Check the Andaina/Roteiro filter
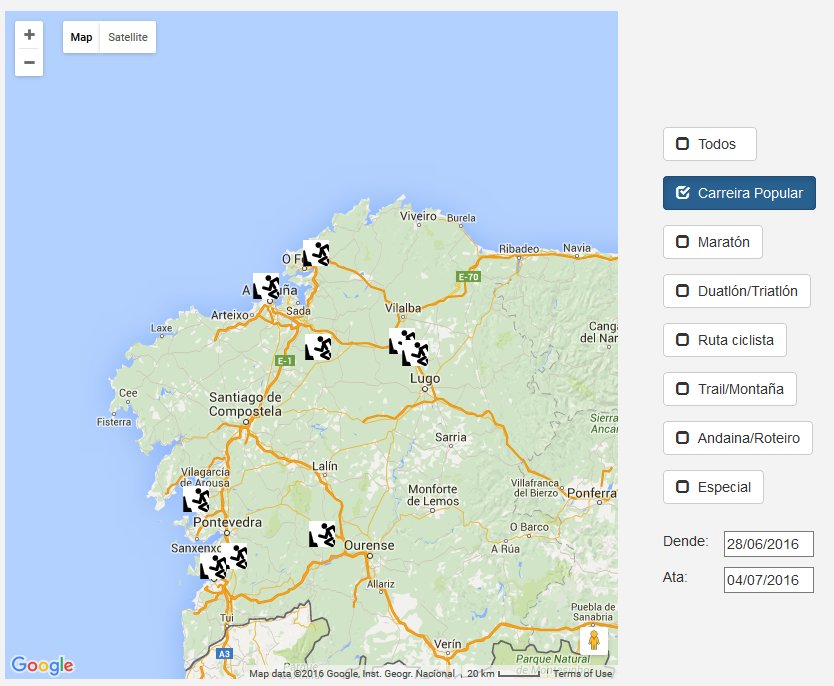 (x=738, y=438)
